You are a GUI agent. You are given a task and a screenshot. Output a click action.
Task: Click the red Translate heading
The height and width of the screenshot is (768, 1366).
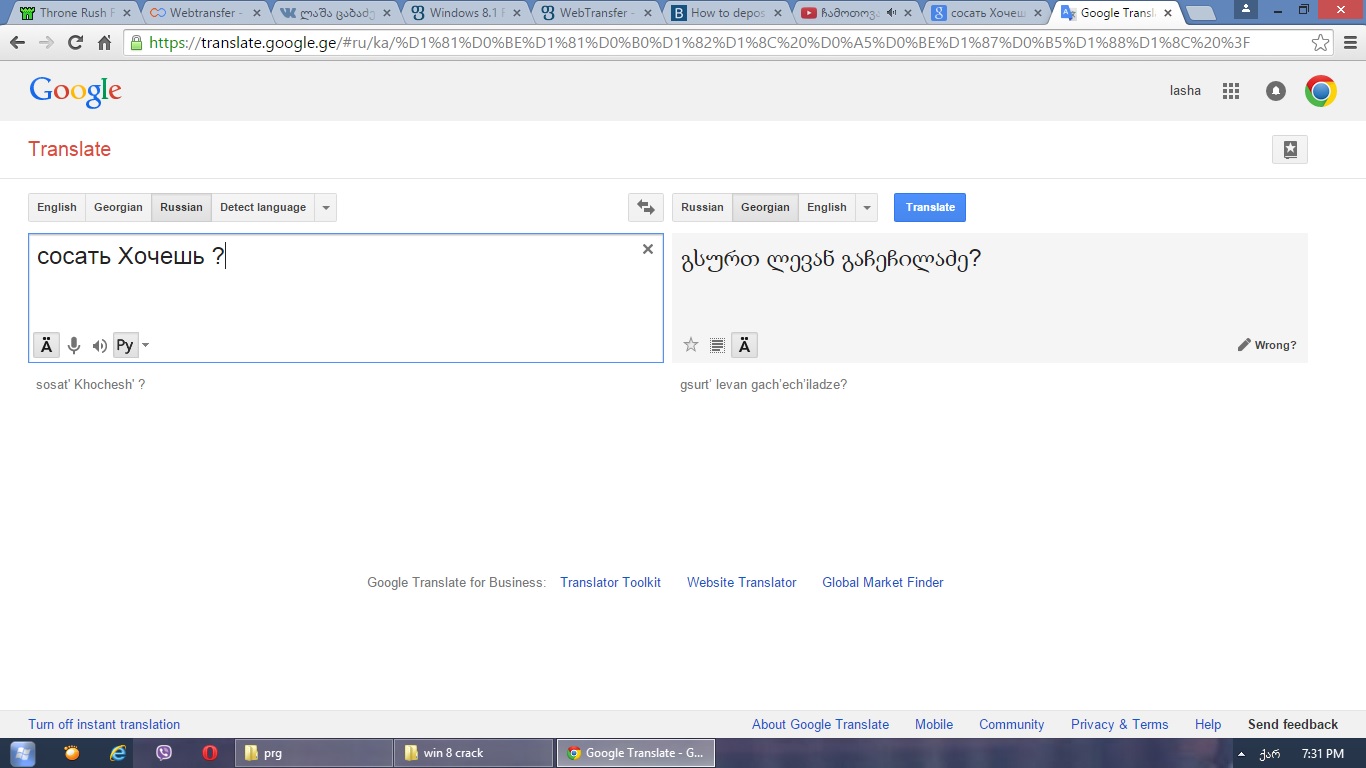69,149
